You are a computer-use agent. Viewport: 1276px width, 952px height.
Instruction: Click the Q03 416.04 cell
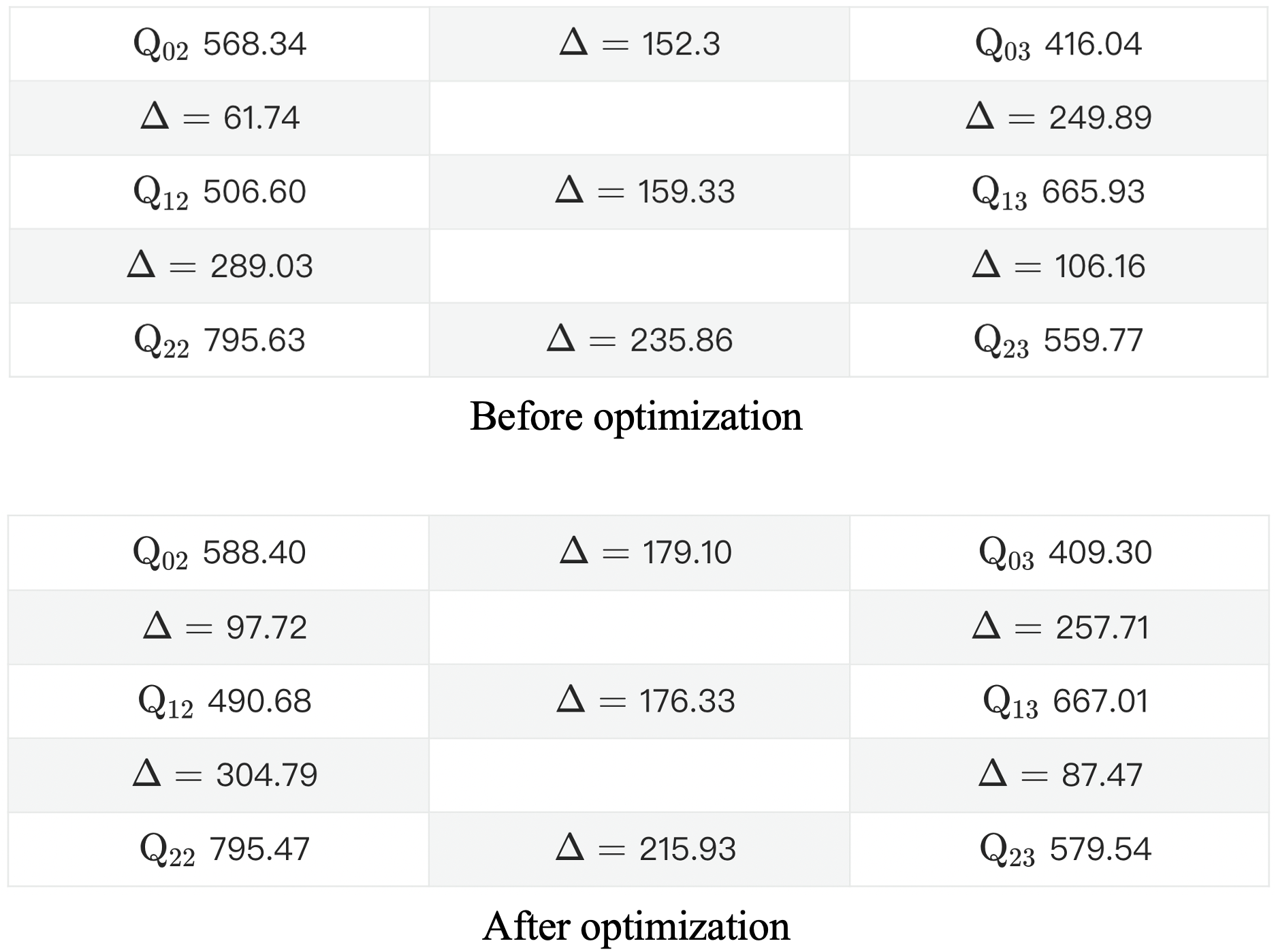click(1058, 45)
